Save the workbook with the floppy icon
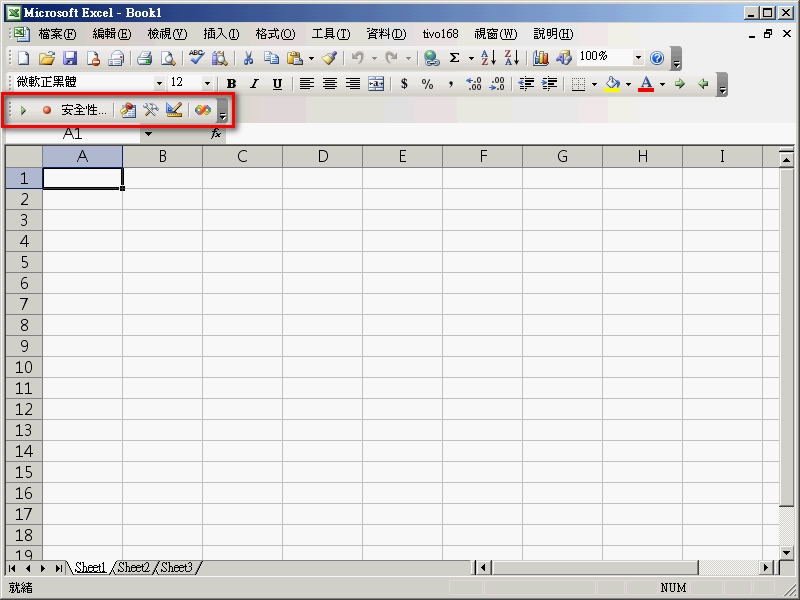Image resolution: width=800 pixels, height=600 pixels. click(69, 58)
